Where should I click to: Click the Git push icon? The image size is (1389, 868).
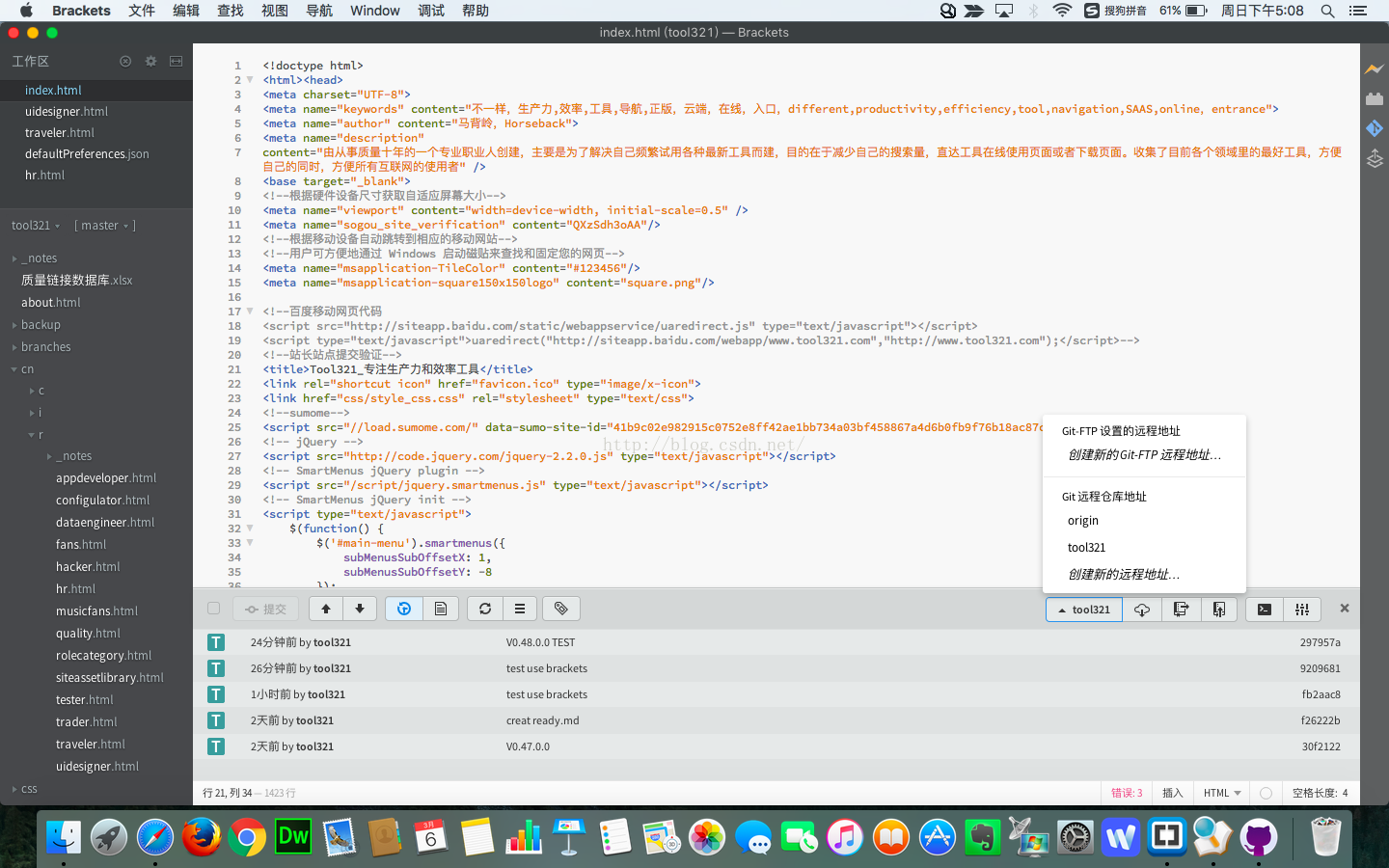[x=1219, y=610]
